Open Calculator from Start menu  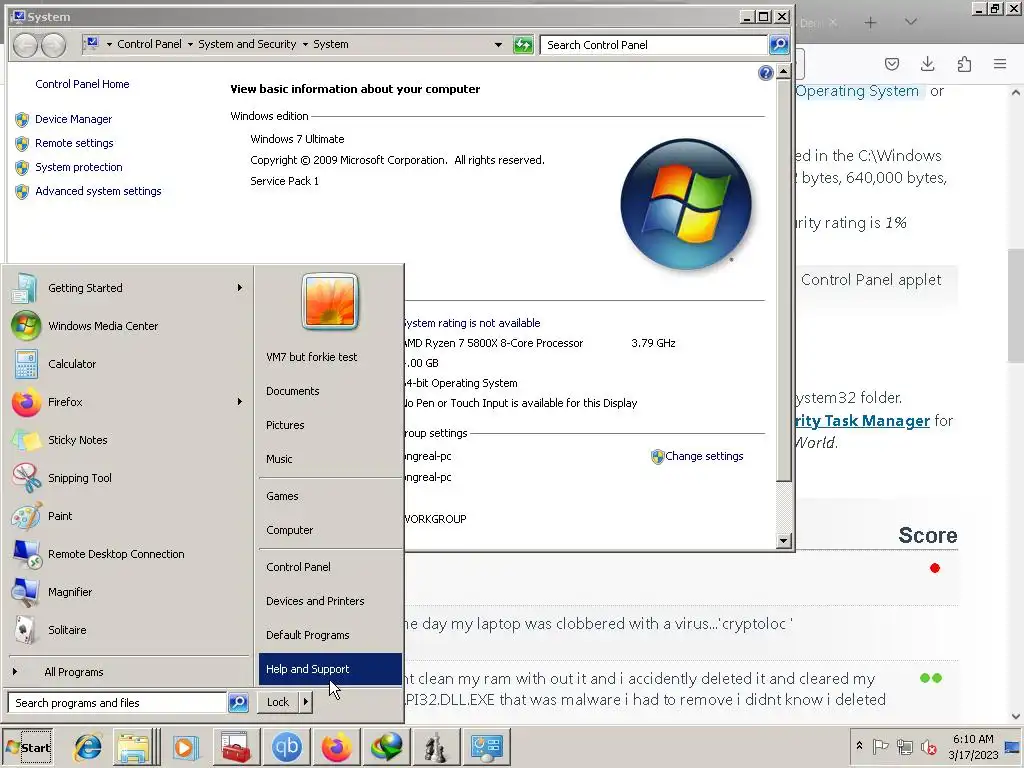point(128,364)
